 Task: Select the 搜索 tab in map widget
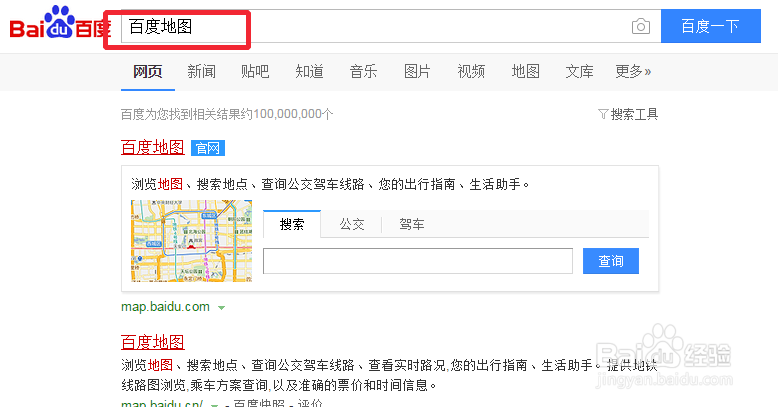click(292, 224)
